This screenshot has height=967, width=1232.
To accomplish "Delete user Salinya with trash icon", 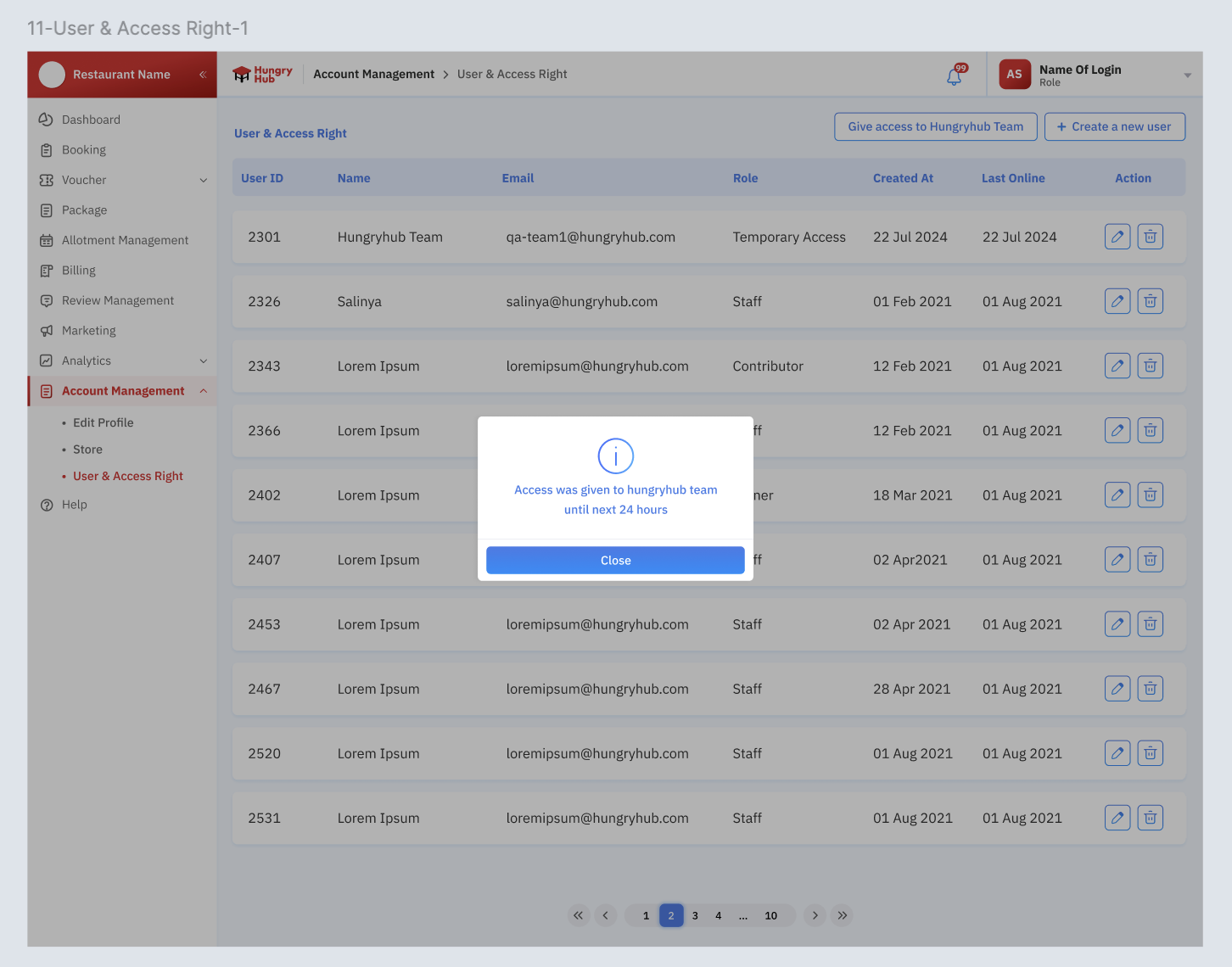I will coord(1150,301).
